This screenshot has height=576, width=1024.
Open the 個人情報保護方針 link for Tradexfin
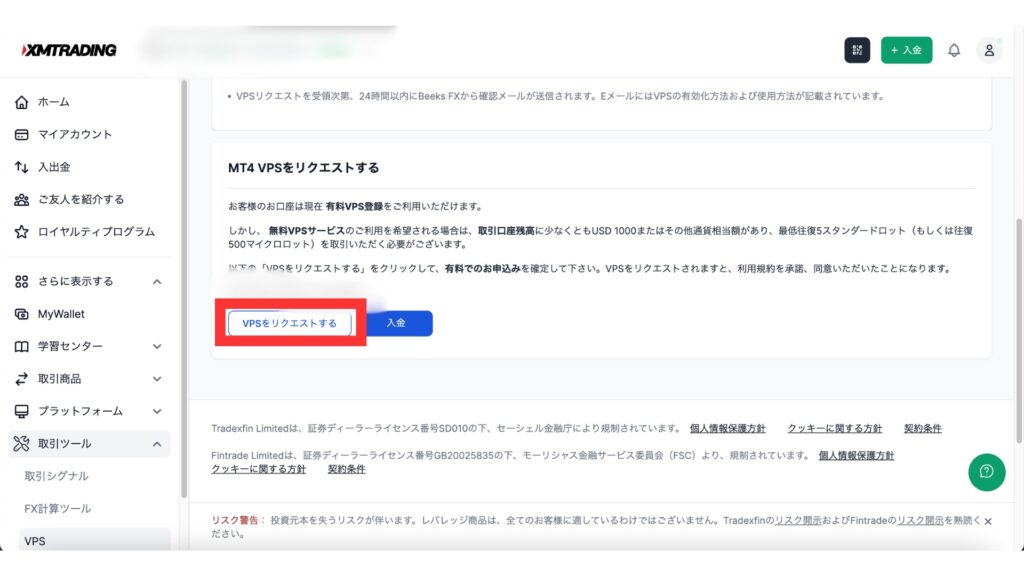coord(727,428)
